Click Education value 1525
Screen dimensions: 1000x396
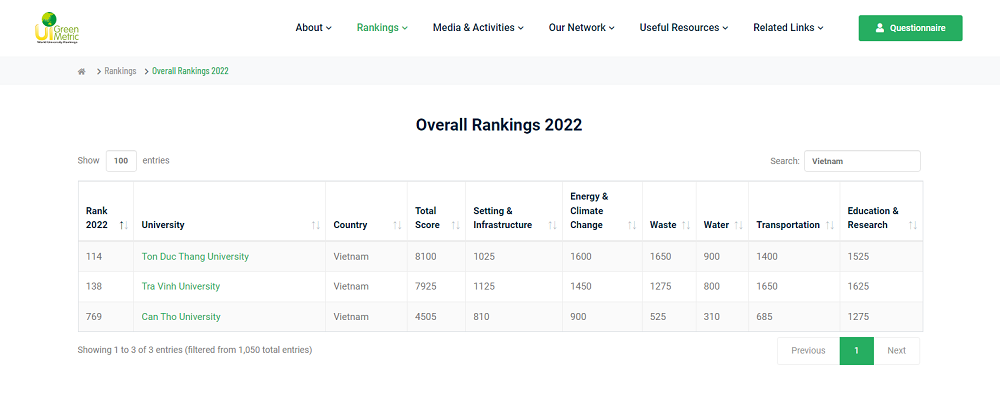coord(858,256)
